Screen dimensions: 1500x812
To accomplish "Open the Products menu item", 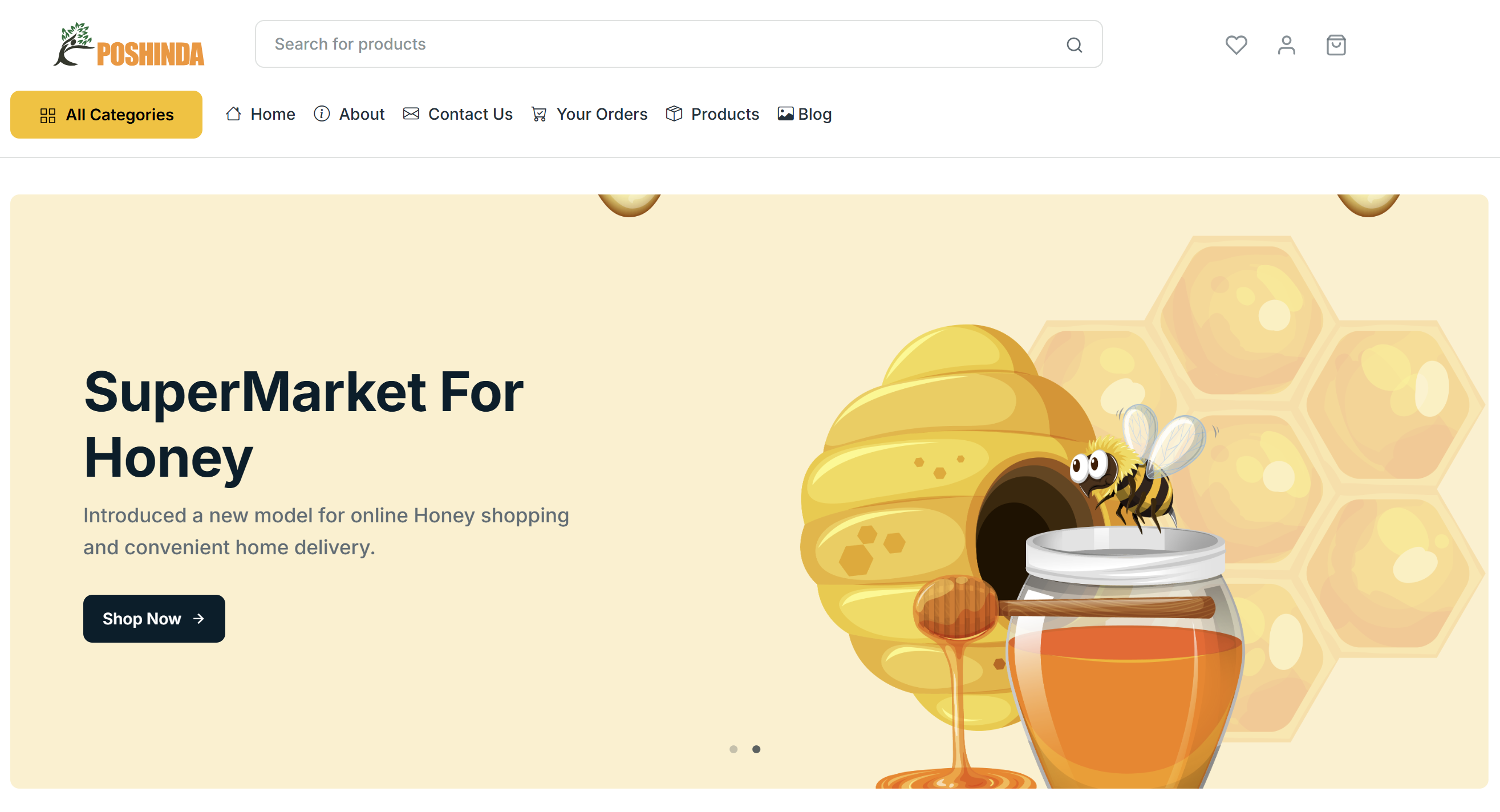I will click(x=725, y=114).
